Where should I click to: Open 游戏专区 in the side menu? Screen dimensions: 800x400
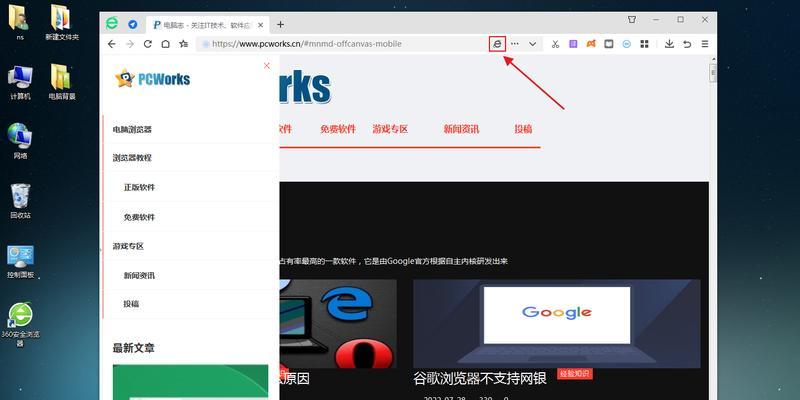coord(129,246)
